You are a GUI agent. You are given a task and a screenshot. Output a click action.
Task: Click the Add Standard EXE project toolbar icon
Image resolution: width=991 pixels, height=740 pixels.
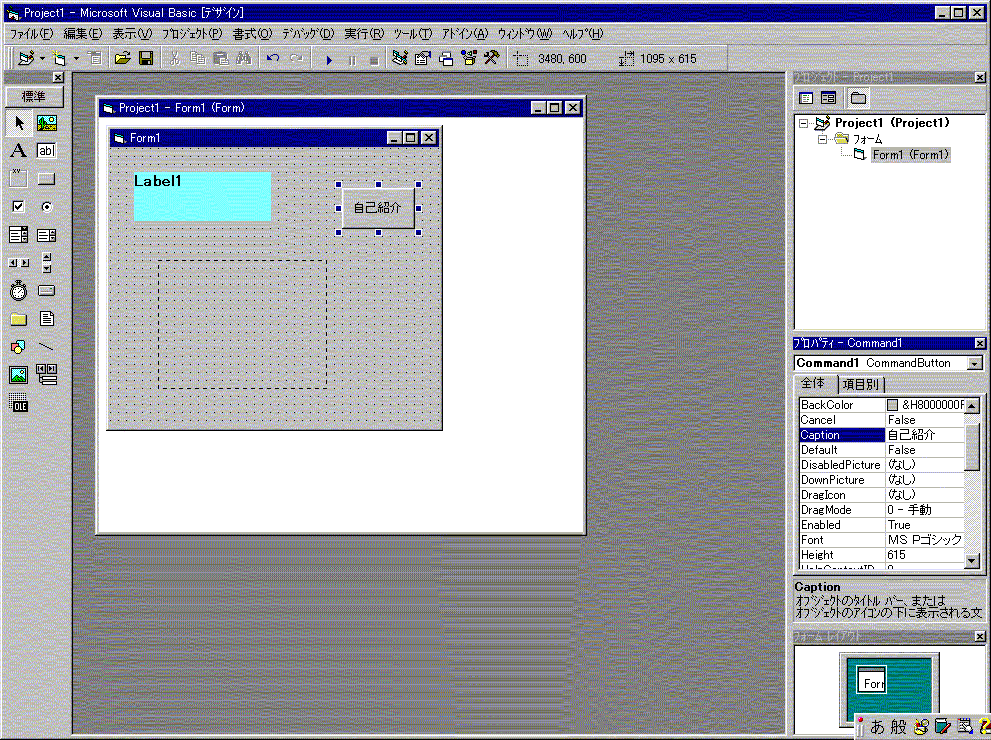[26, 59]
